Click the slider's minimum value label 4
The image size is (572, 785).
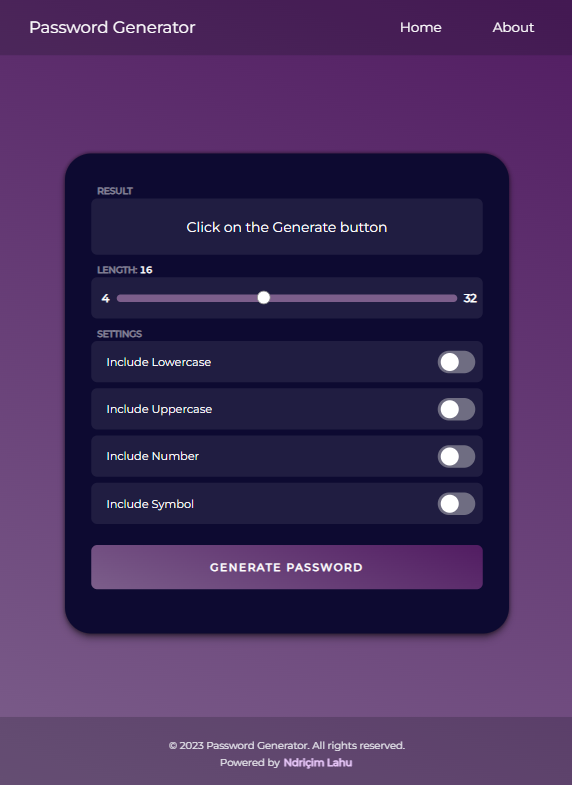pyautogui.click(x=106, y=298)
